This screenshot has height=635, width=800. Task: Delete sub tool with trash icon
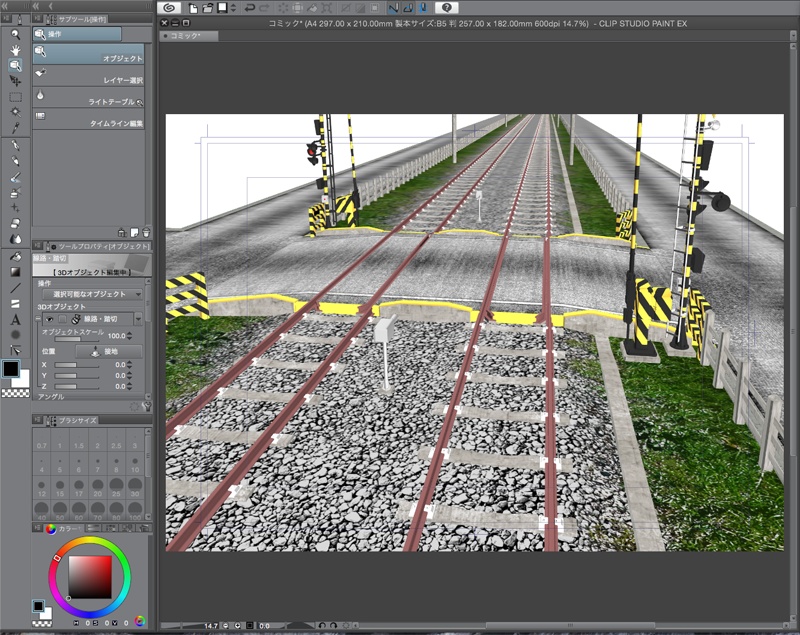[146, 233]
